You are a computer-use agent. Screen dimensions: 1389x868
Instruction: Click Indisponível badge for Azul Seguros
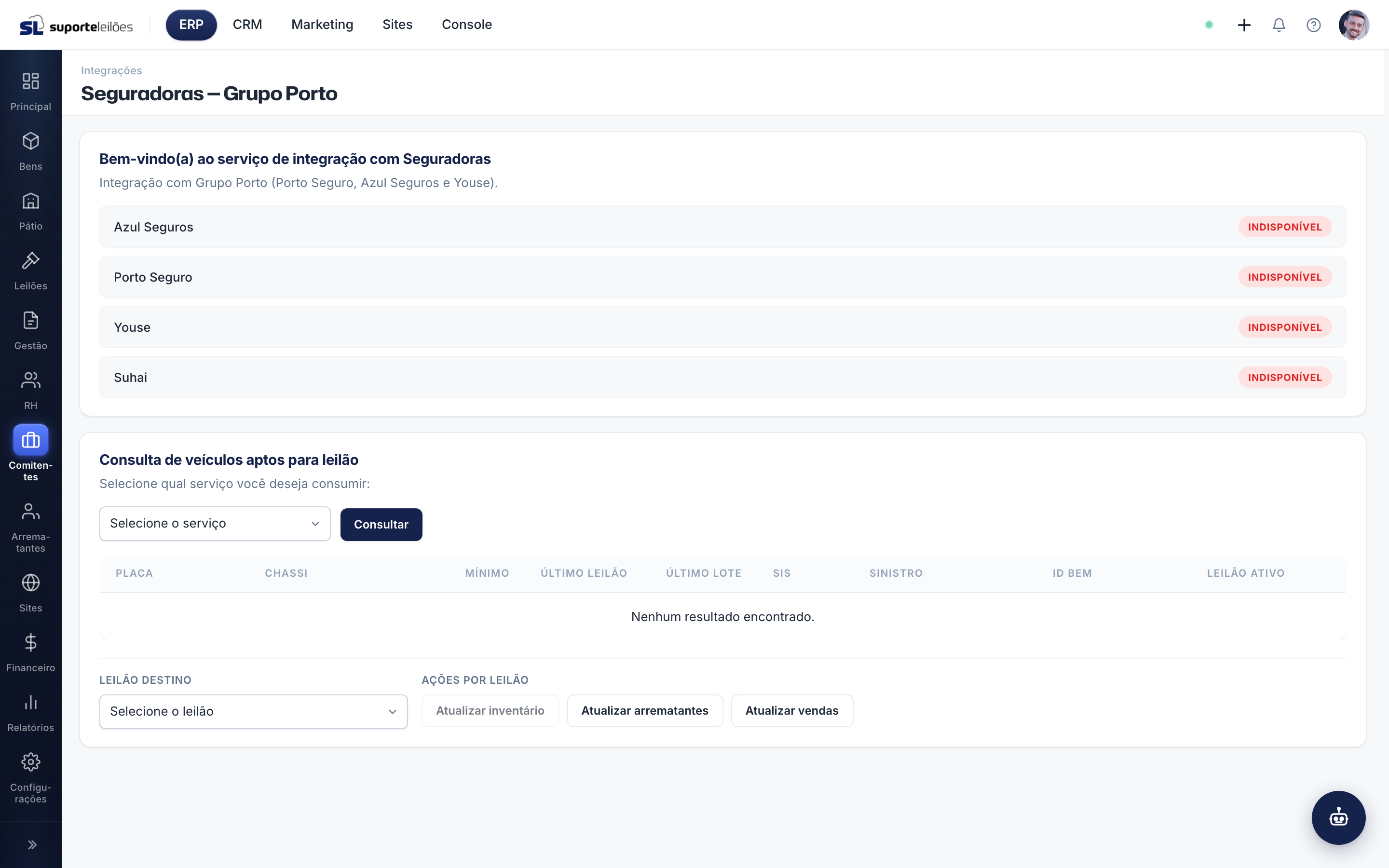1284,227
